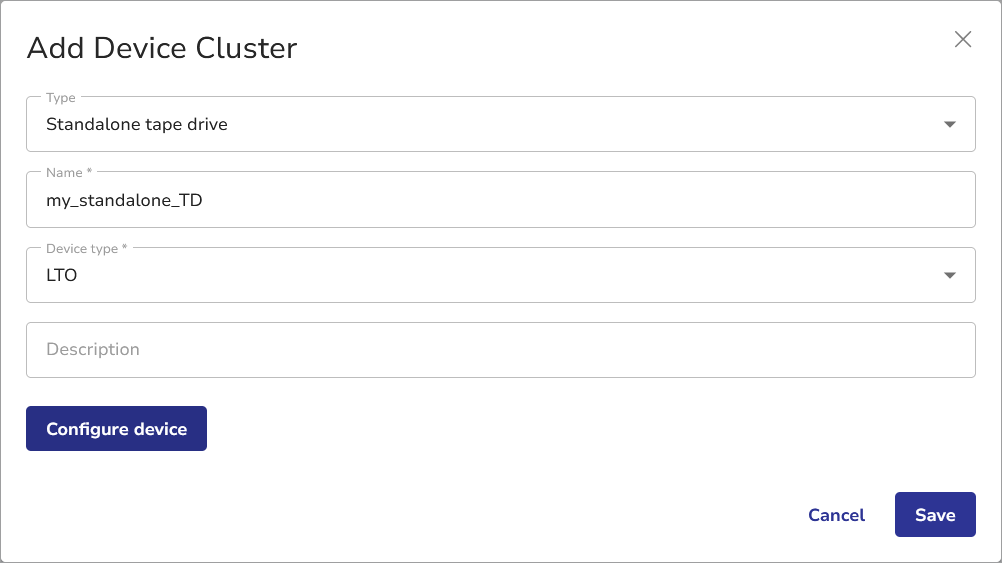Click the Type field label
The height and width of the screenshot is (563, 1002).
[60, 98]
